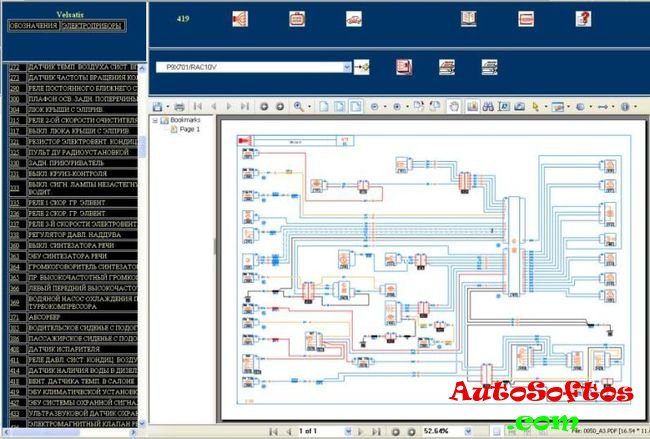The width and height of the screenshot is (650, 439).
Task: Collapse the Bookmarks tree node
Action: [154, 119]
